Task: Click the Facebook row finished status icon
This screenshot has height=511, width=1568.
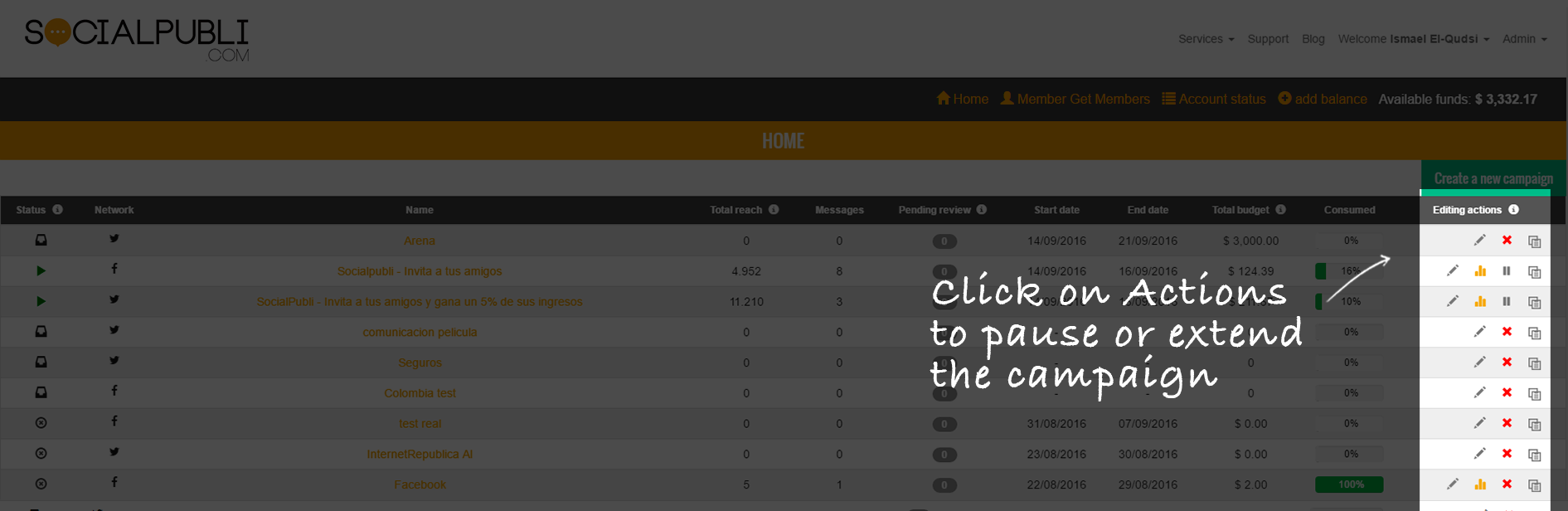Action: [x=41, y=484]
